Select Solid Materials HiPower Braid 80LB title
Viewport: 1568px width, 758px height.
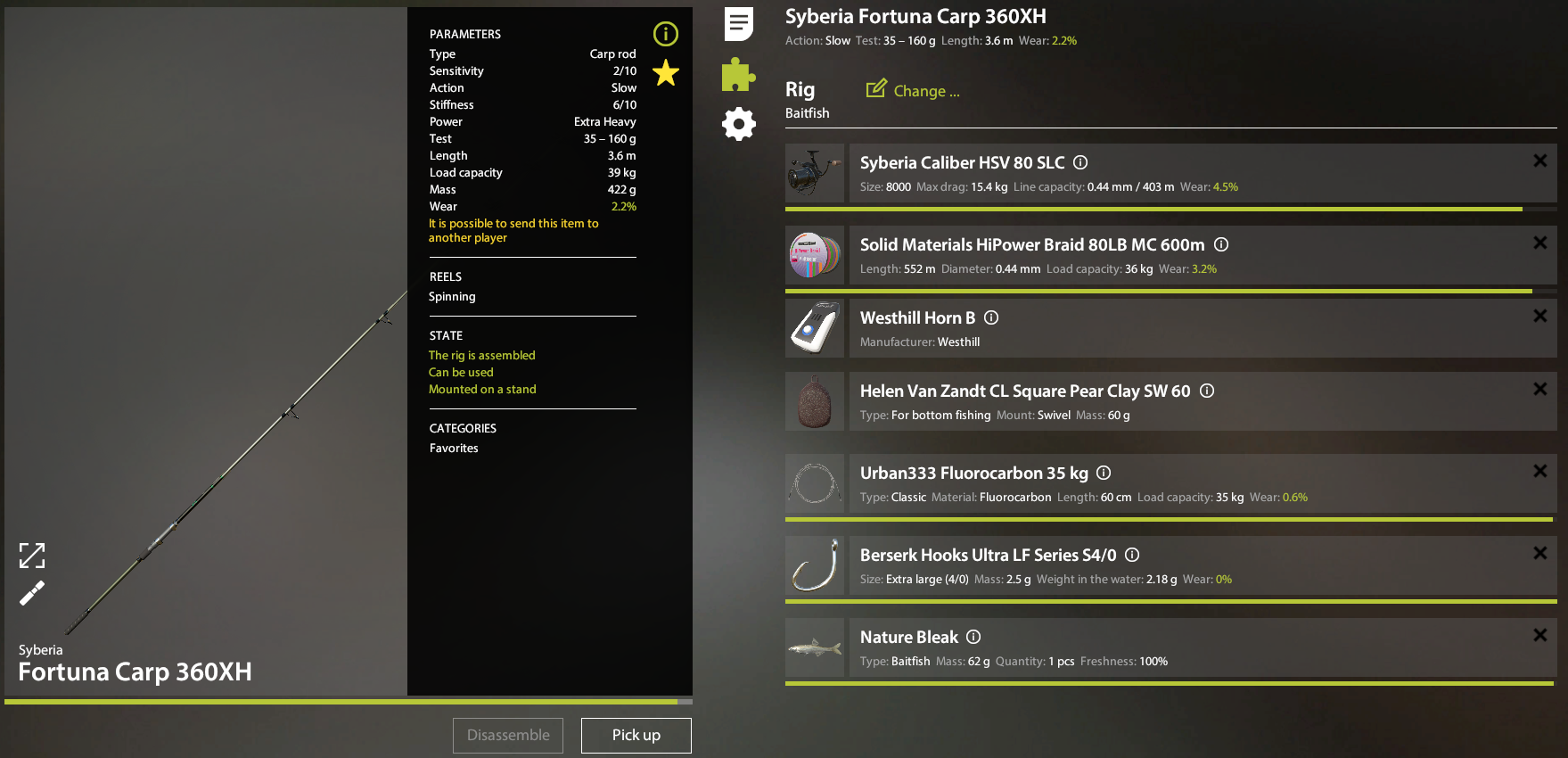1032,244
